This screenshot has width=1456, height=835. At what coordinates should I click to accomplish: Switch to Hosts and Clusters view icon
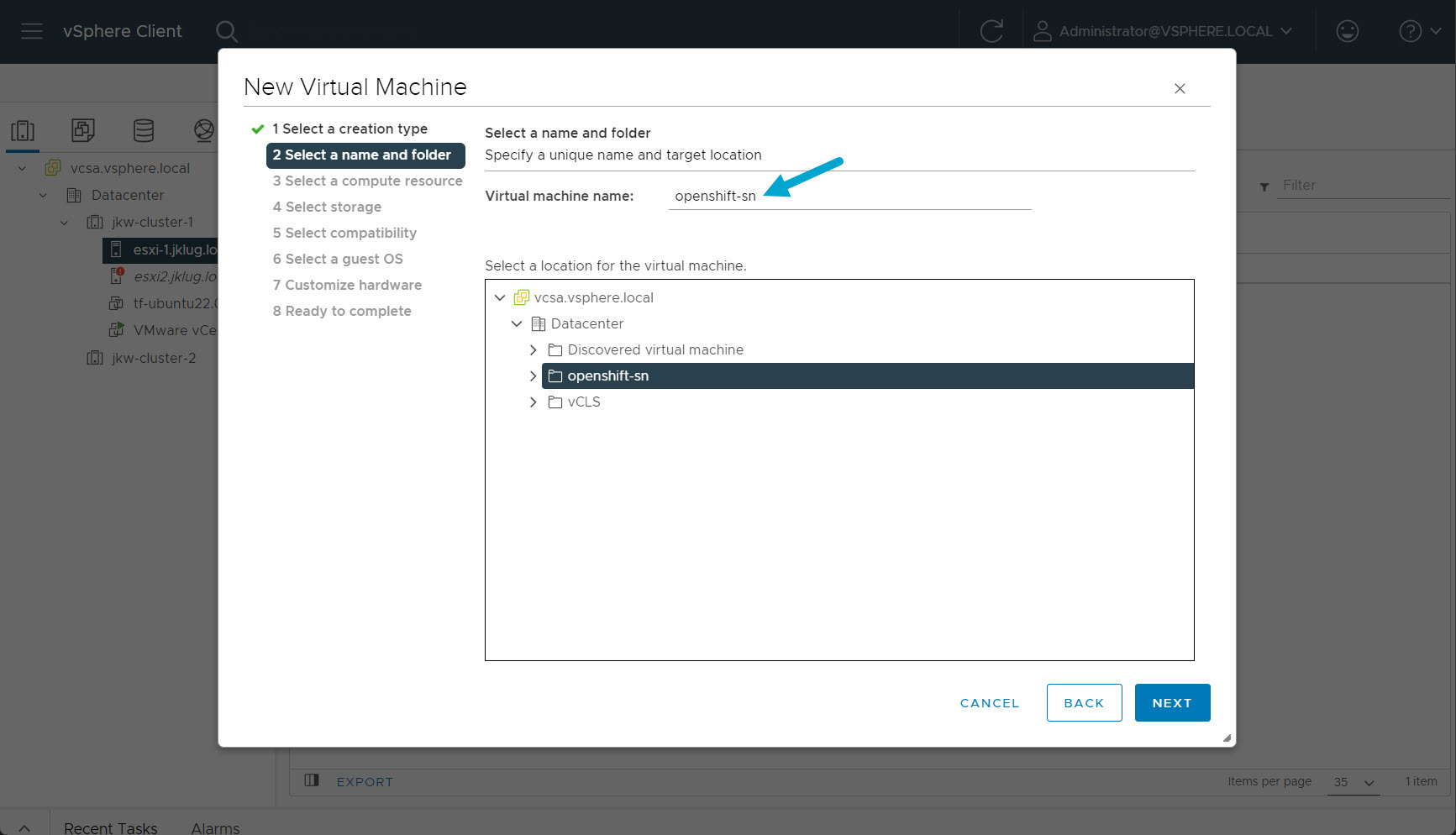pyautogui.click(x=23, y=130)
